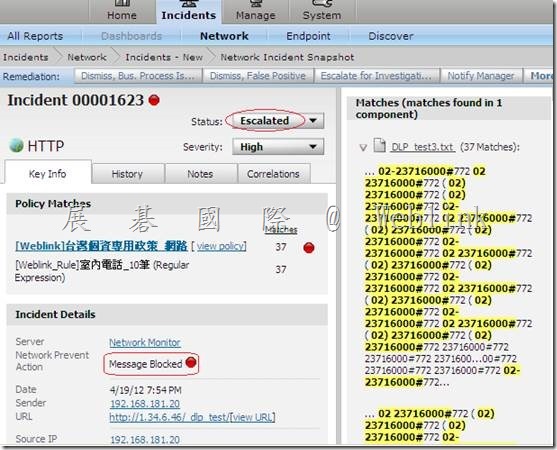Click the Notify Manager remediation button
Screen dimensions: 557x450
tap(481, 76)
